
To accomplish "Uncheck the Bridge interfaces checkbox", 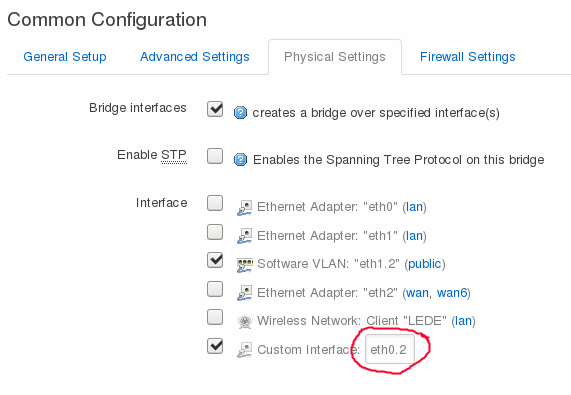I will tap(215, 108).
